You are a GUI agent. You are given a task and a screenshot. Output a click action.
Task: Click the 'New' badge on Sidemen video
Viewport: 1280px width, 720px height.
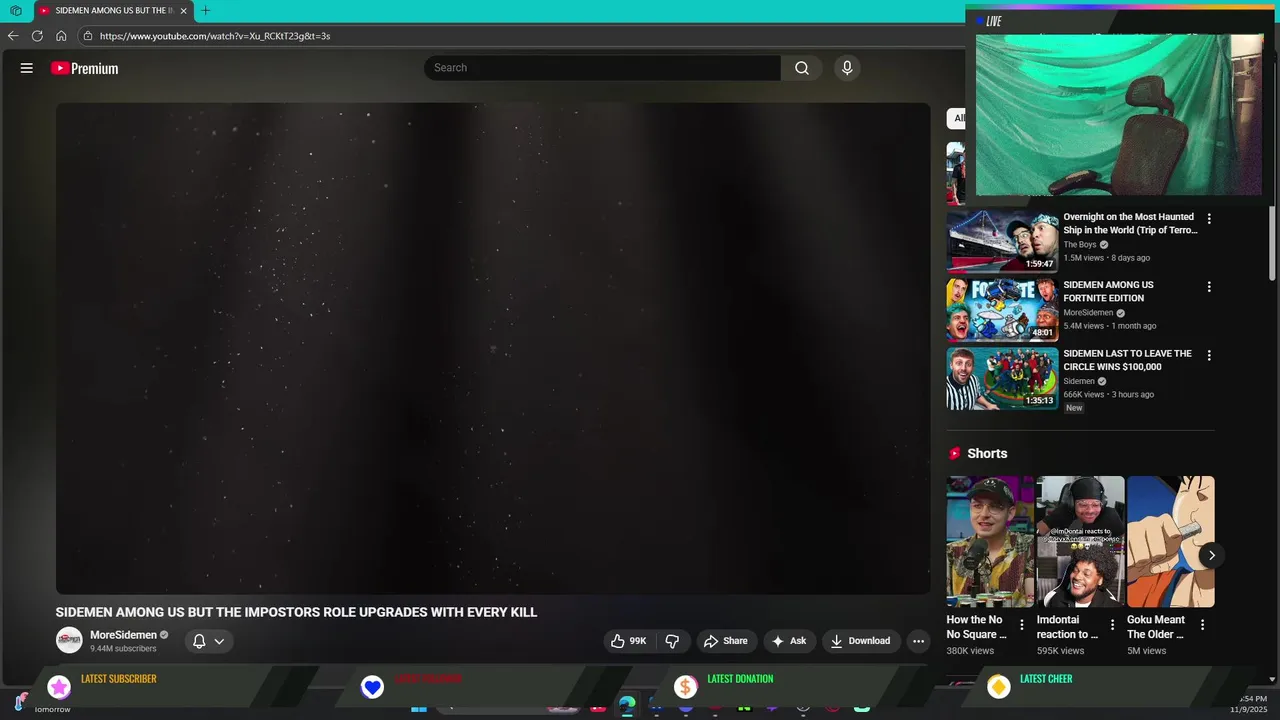(x=1074, y=408)
